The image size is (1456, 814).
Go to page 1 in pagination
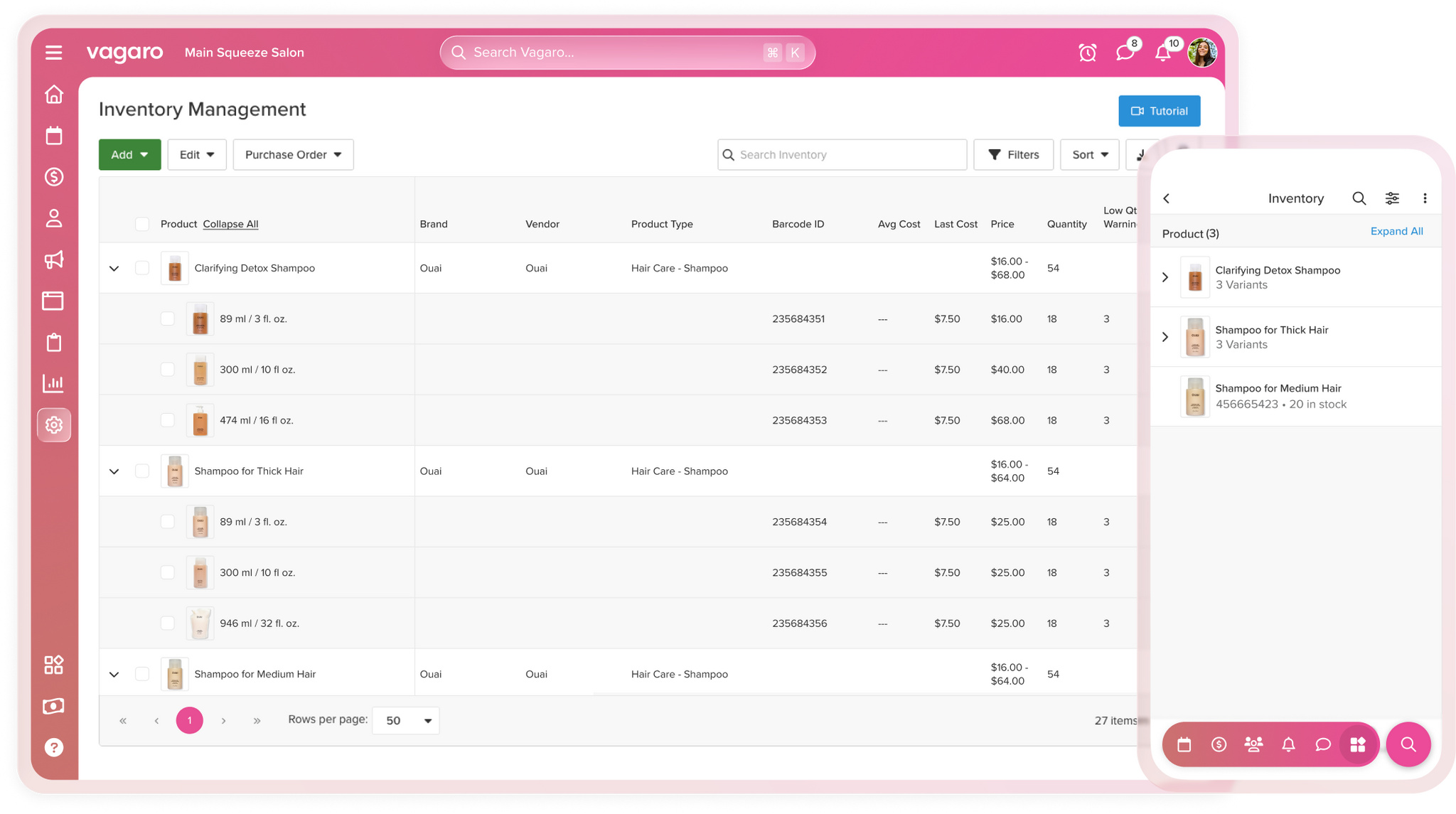coord(190,720)
